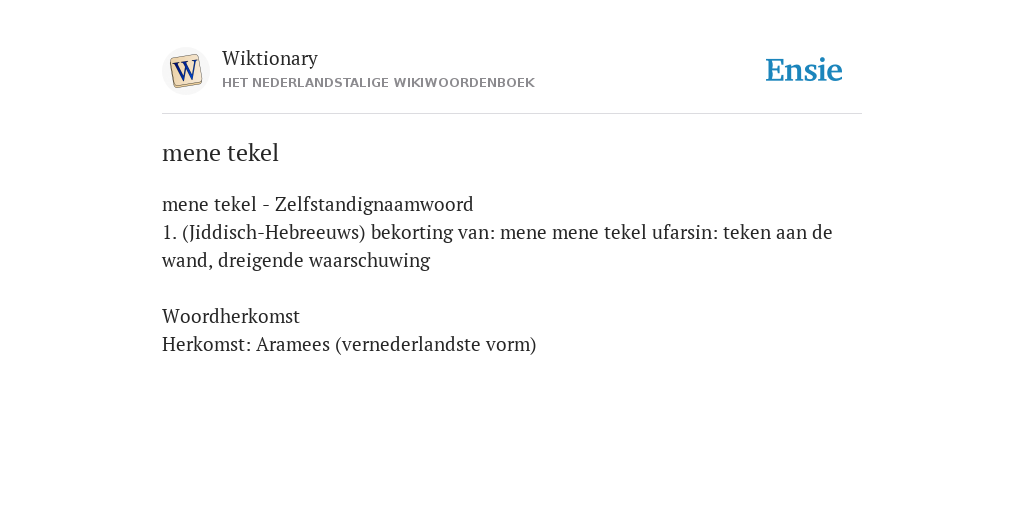Click the 'wand, dreigende waarschuwing' text line
Screen dimensions: 1024x512
296,261
